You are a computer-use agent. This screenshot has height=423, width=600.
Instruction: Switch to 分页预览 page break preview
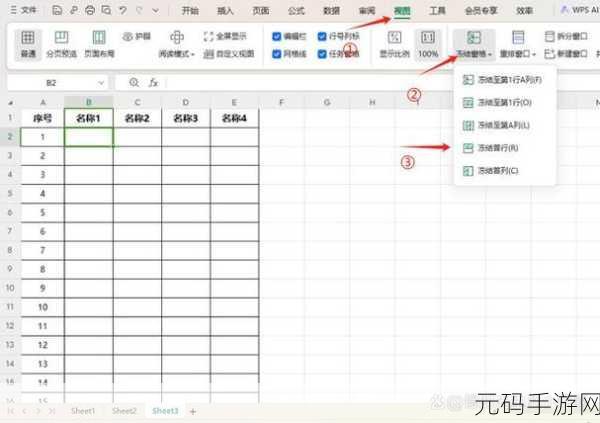(61, 44)
